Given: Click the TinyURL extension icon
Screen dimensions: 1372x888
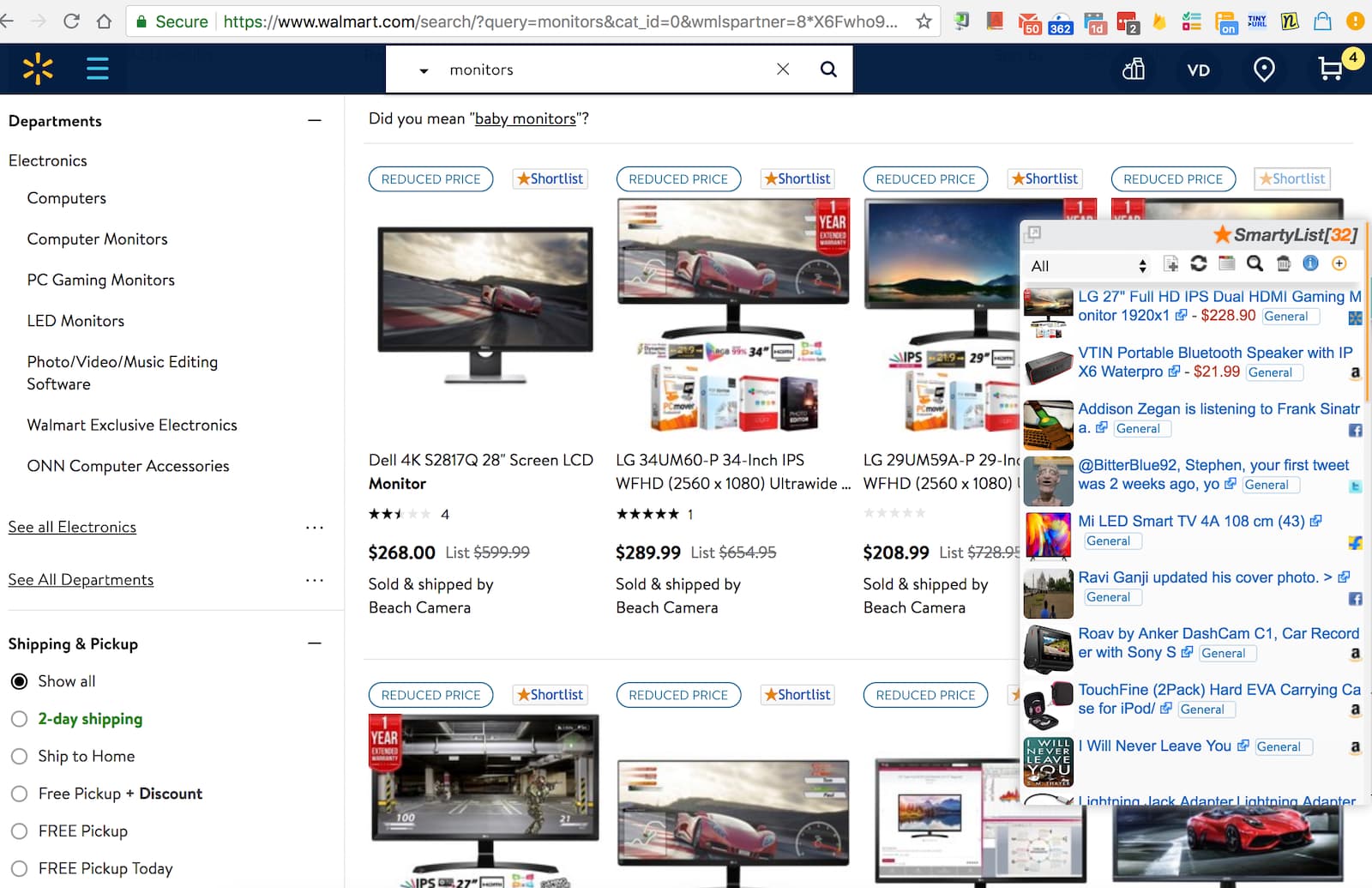Looking at the screenshot, I should click(1257, 21).
